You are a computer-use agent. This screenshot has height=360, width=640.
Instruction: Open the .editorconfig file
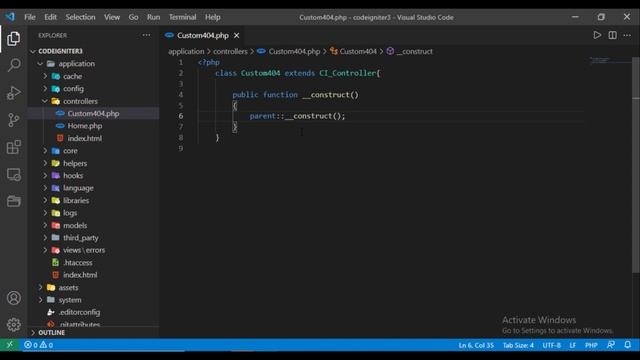pyautogui.click(x=79, y=312)
